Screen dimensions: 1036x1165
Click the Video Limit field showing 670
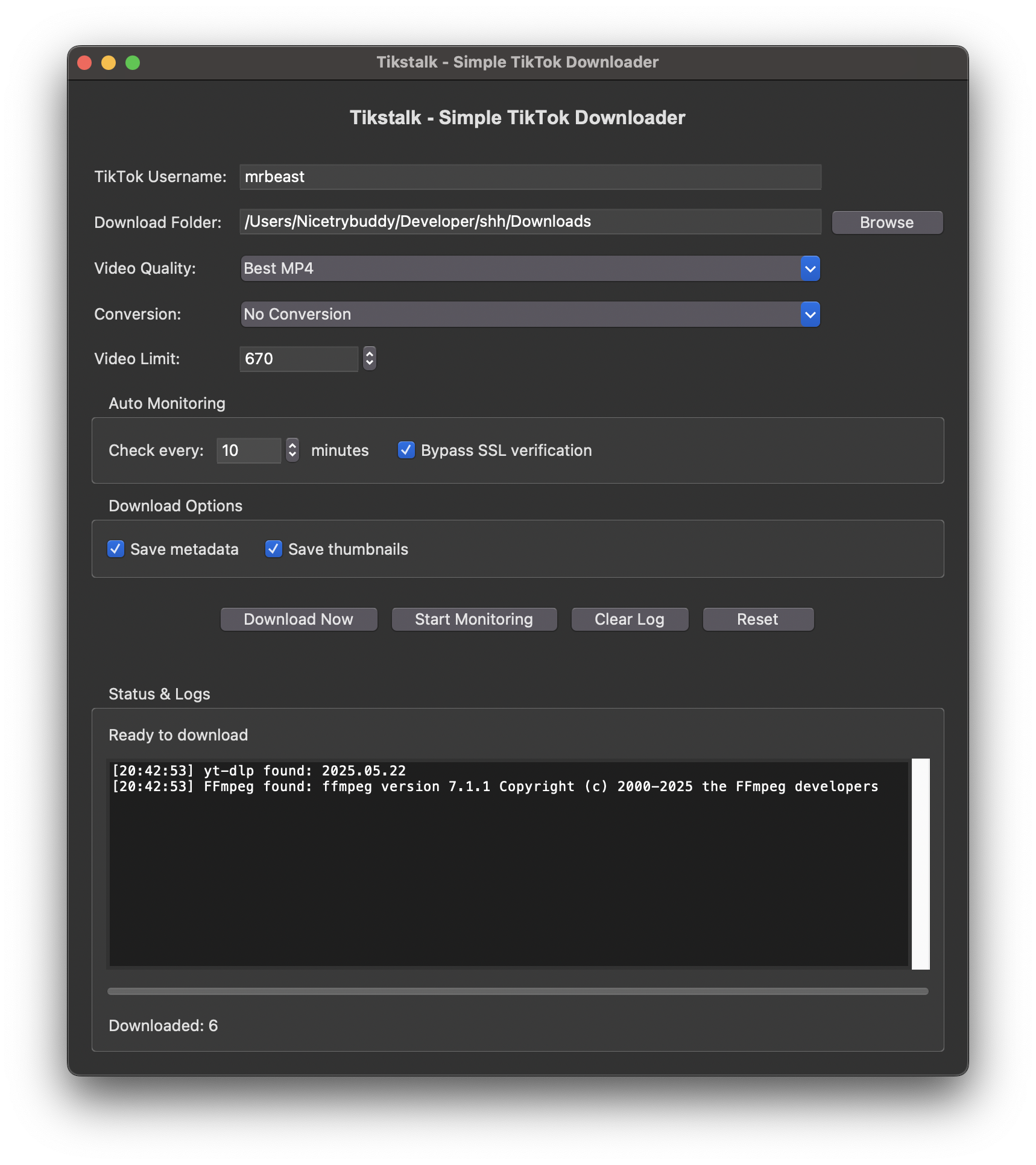pyautogui.click(x=299, y=359)
